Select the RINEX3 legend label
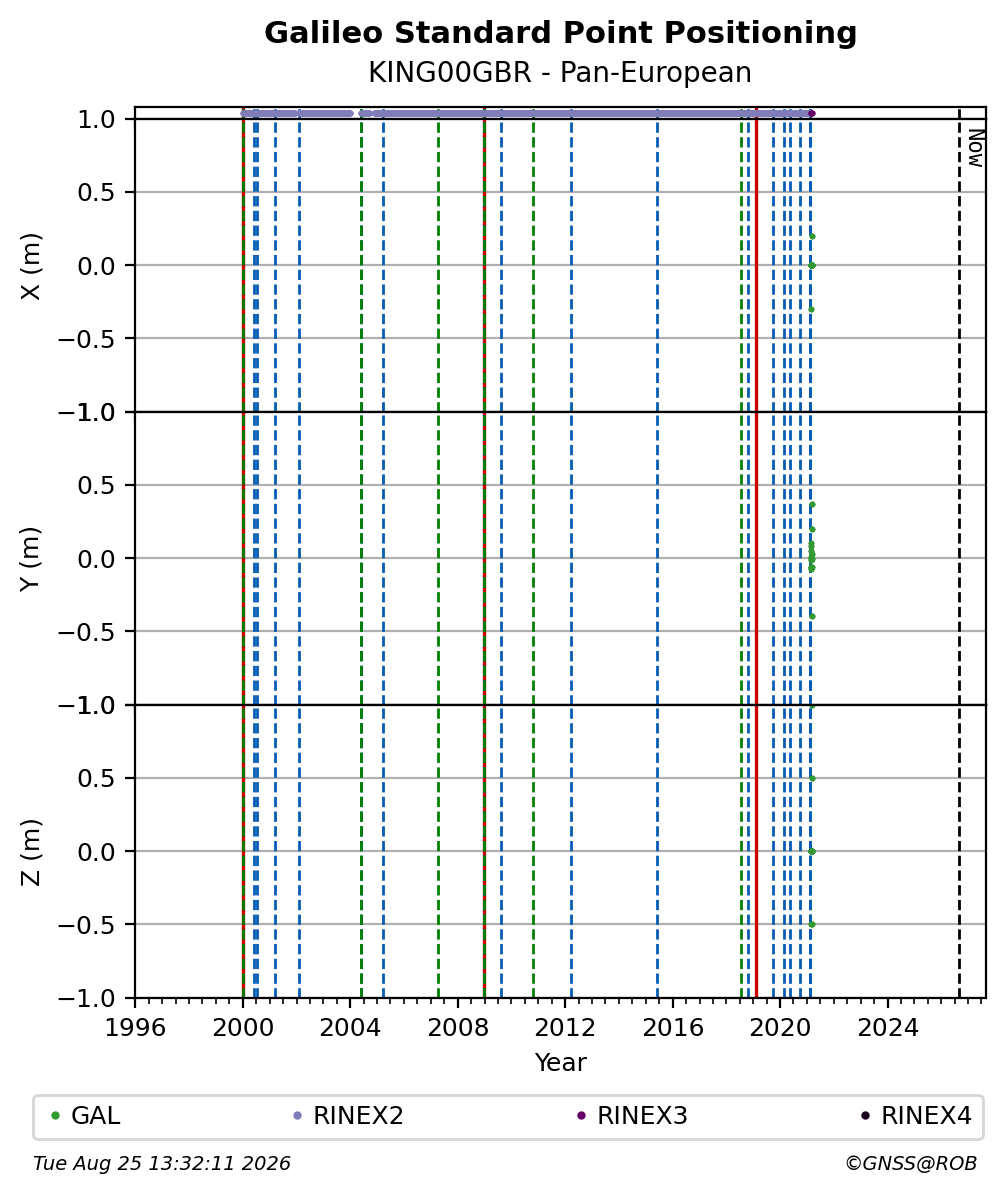Screen dimensions: 1005x1194 [643, 1116]
